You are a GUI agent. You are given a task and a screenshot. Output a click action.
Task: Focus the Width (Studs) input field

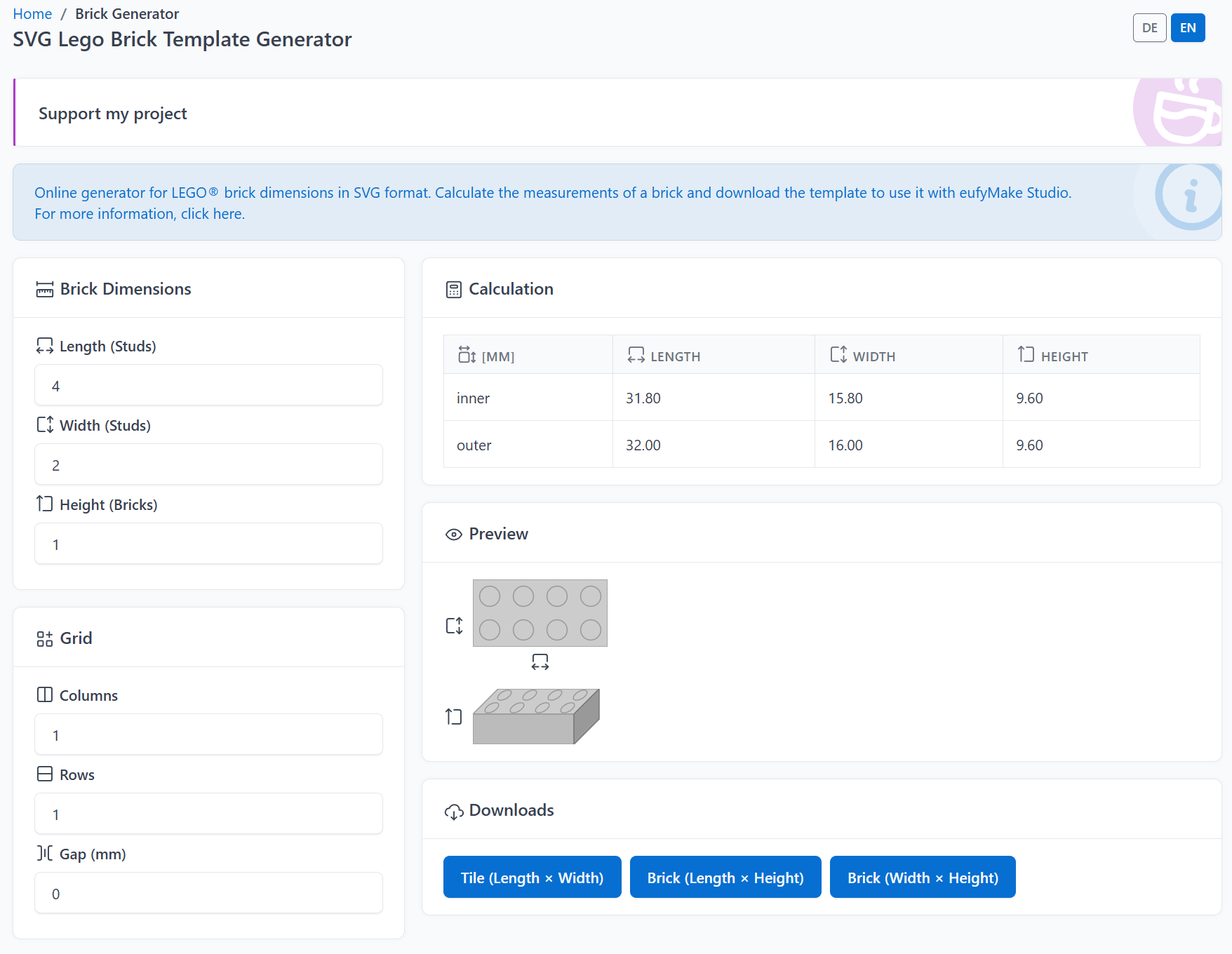pyautogui.click(x=208, y=464)
